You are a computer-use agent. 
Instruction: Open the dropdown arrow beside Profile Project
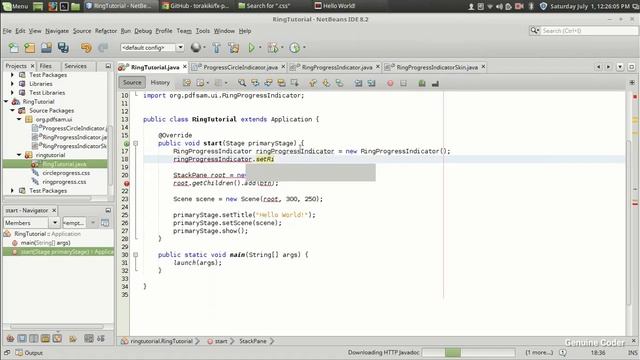pos(304,48)
